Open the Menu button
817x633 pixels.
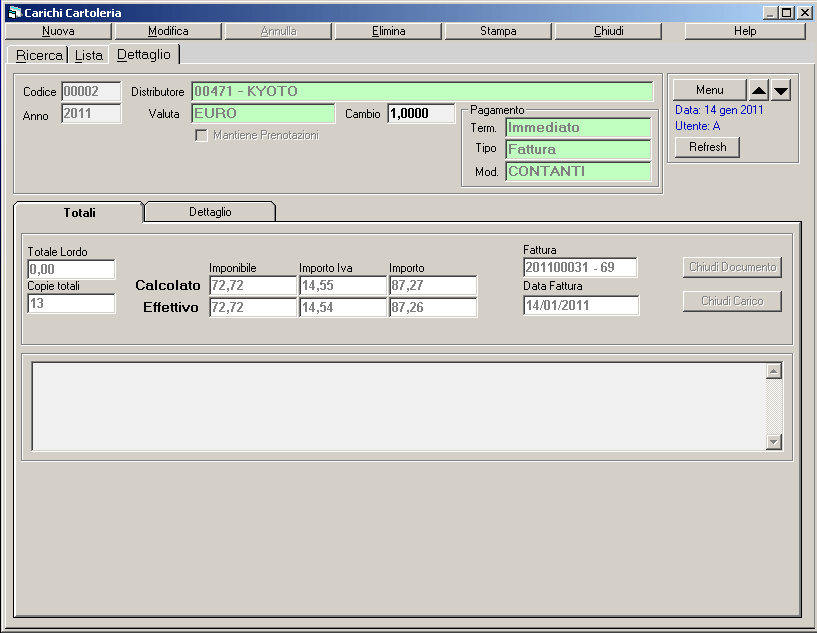pos(710,90)
